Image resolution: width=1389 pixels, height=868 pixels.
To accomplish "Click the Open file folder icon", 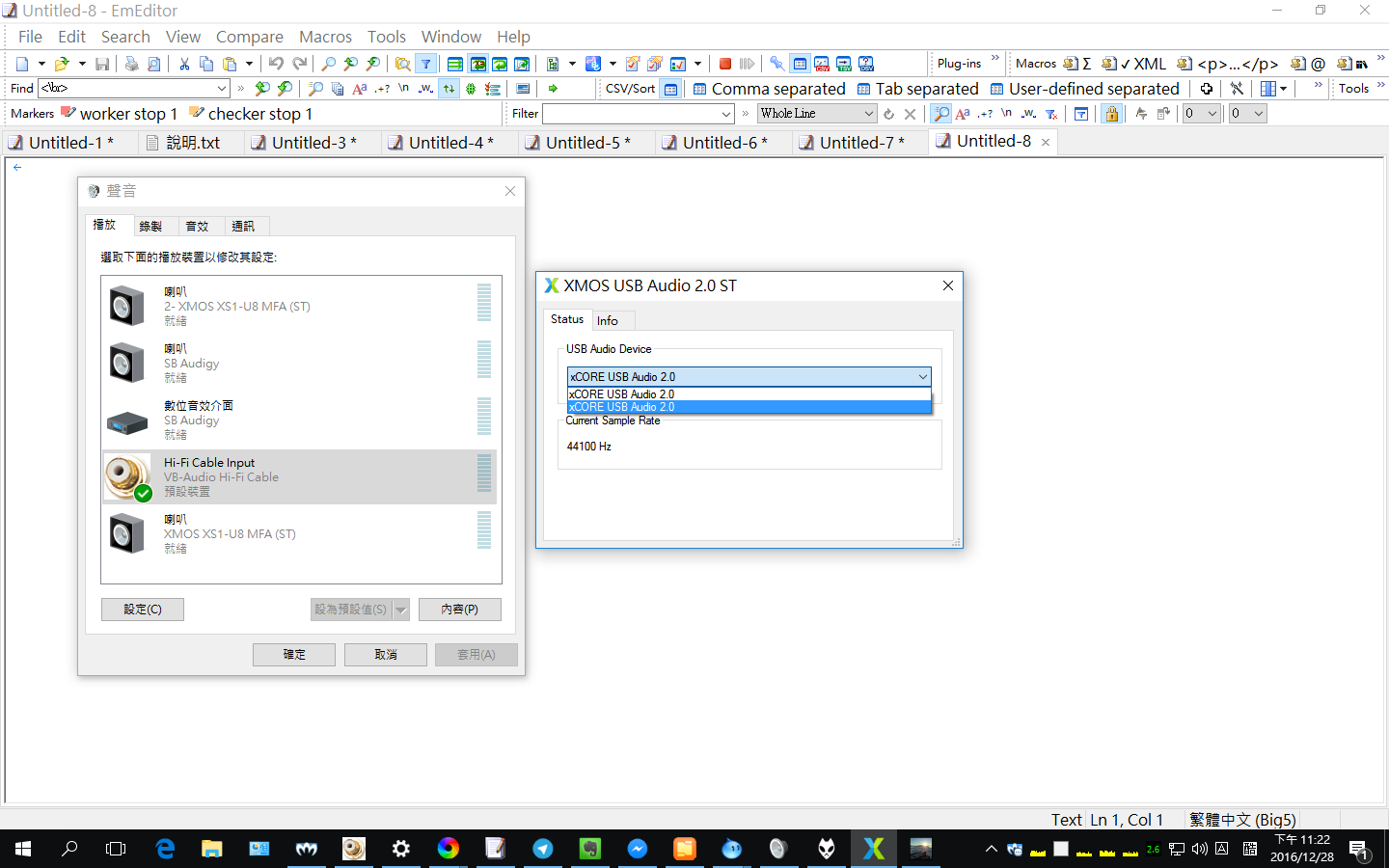I will 62,64.
